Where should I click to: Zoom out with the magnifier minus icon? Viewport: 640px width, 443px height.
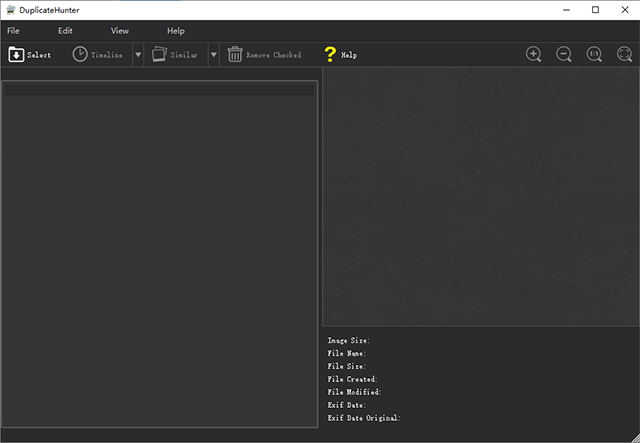[564, 54]
